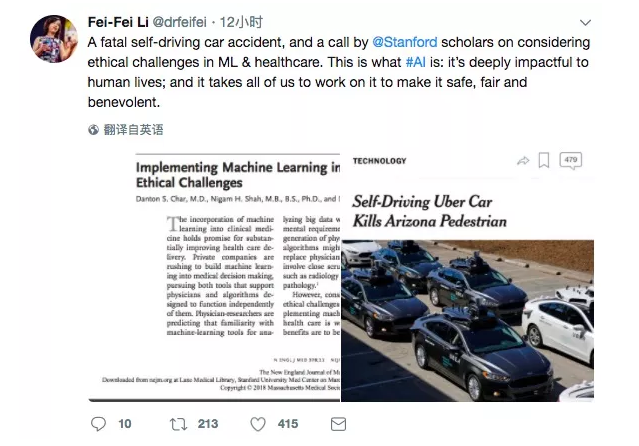This screenshot has height=446, width=639.
Task: Like the tweet with the heart icon
Action: click(x=258, y=424)
